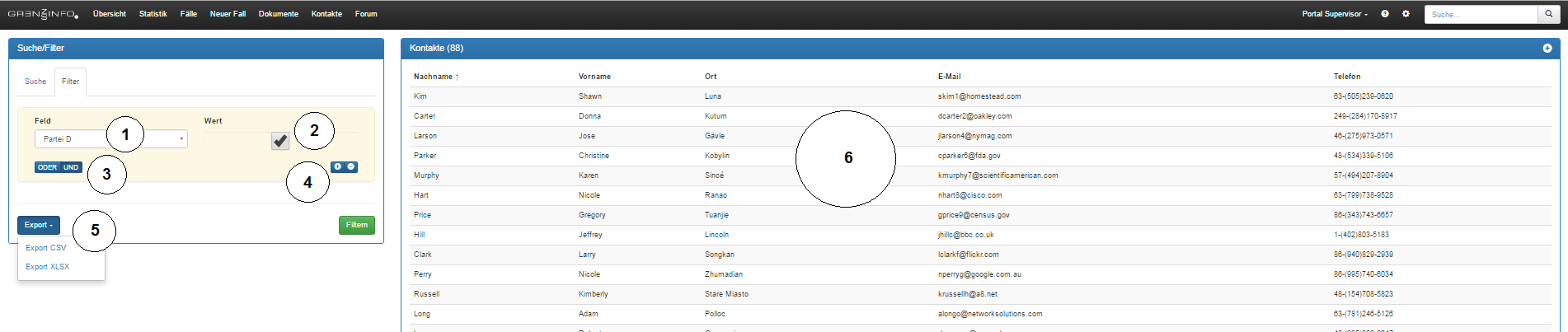
Task: Toggle the Wert checkmark checkbox
Action: tap(280, 141)
